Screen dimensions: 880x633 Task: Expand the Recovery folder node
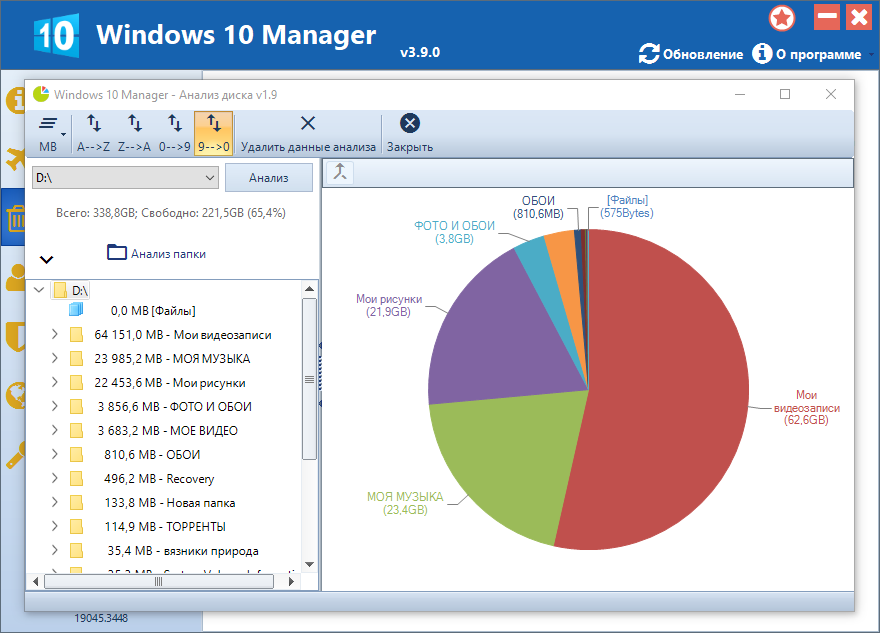(54, 478)
